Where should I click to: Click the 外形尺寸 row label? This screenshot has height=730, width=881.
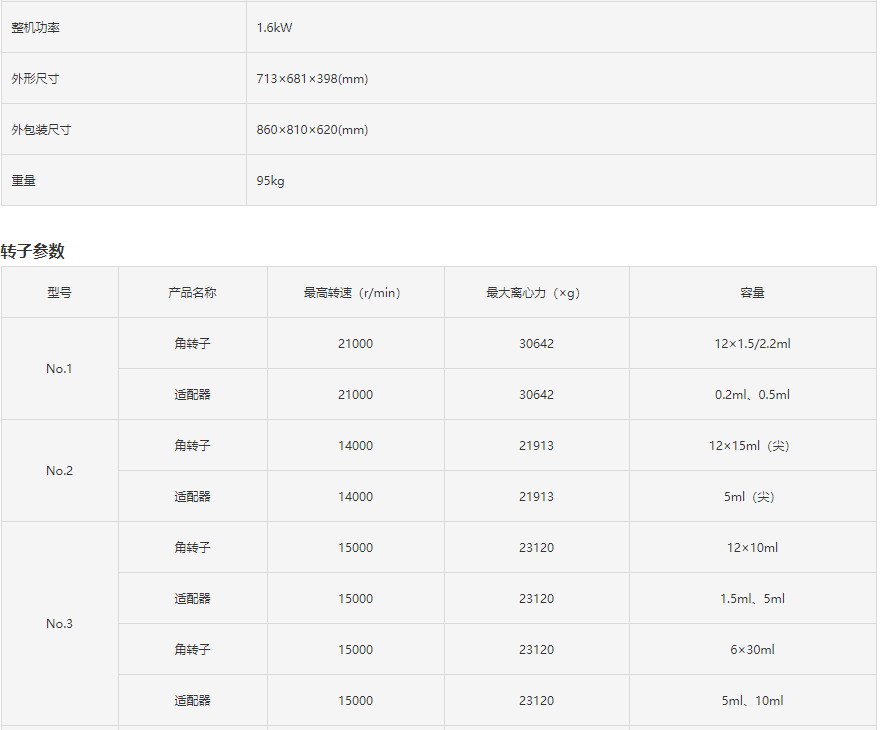[x=36, y=79]
